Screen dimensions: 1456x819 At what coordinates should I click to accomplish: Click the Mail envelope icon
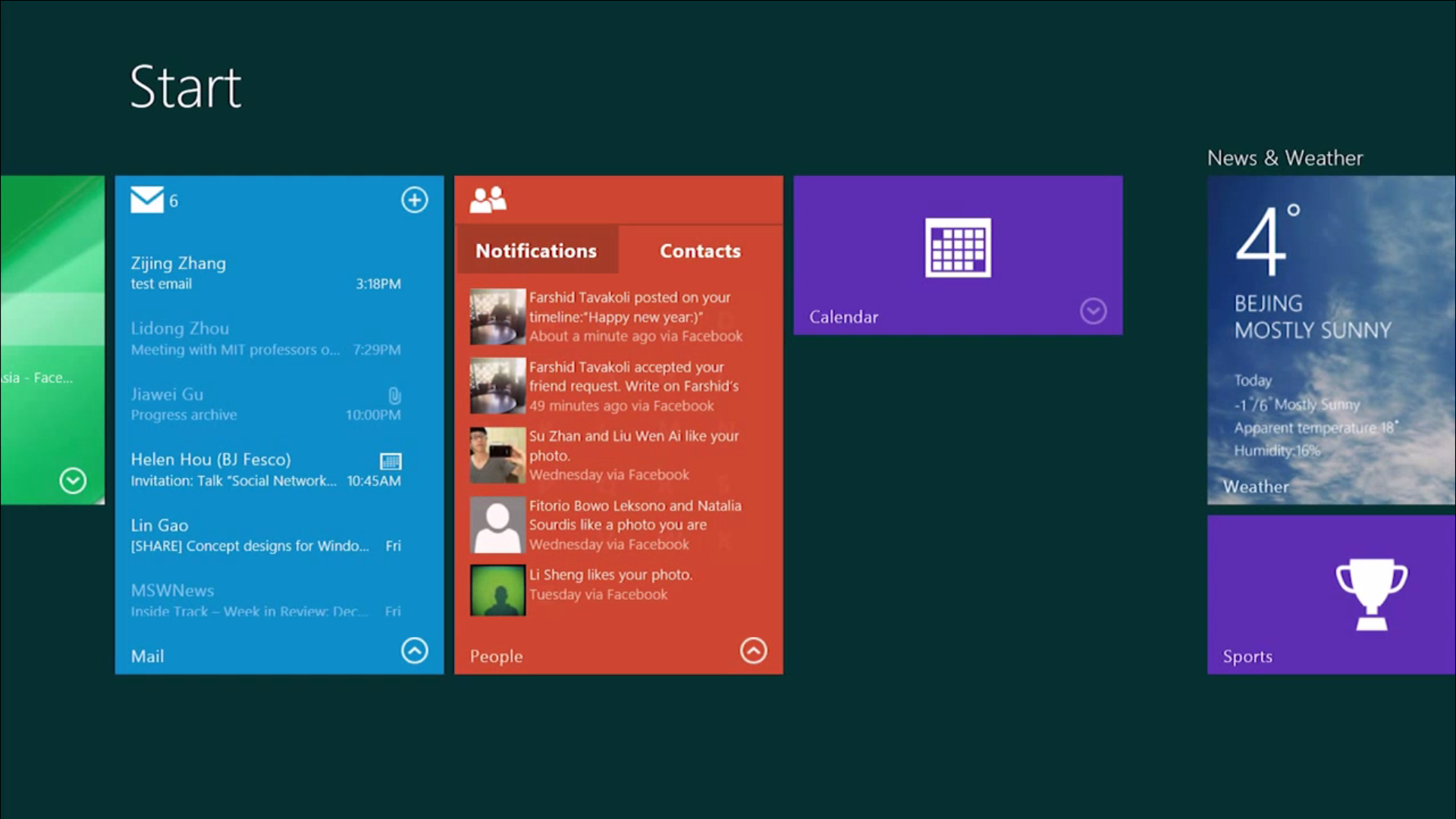(x=146, y=200)
